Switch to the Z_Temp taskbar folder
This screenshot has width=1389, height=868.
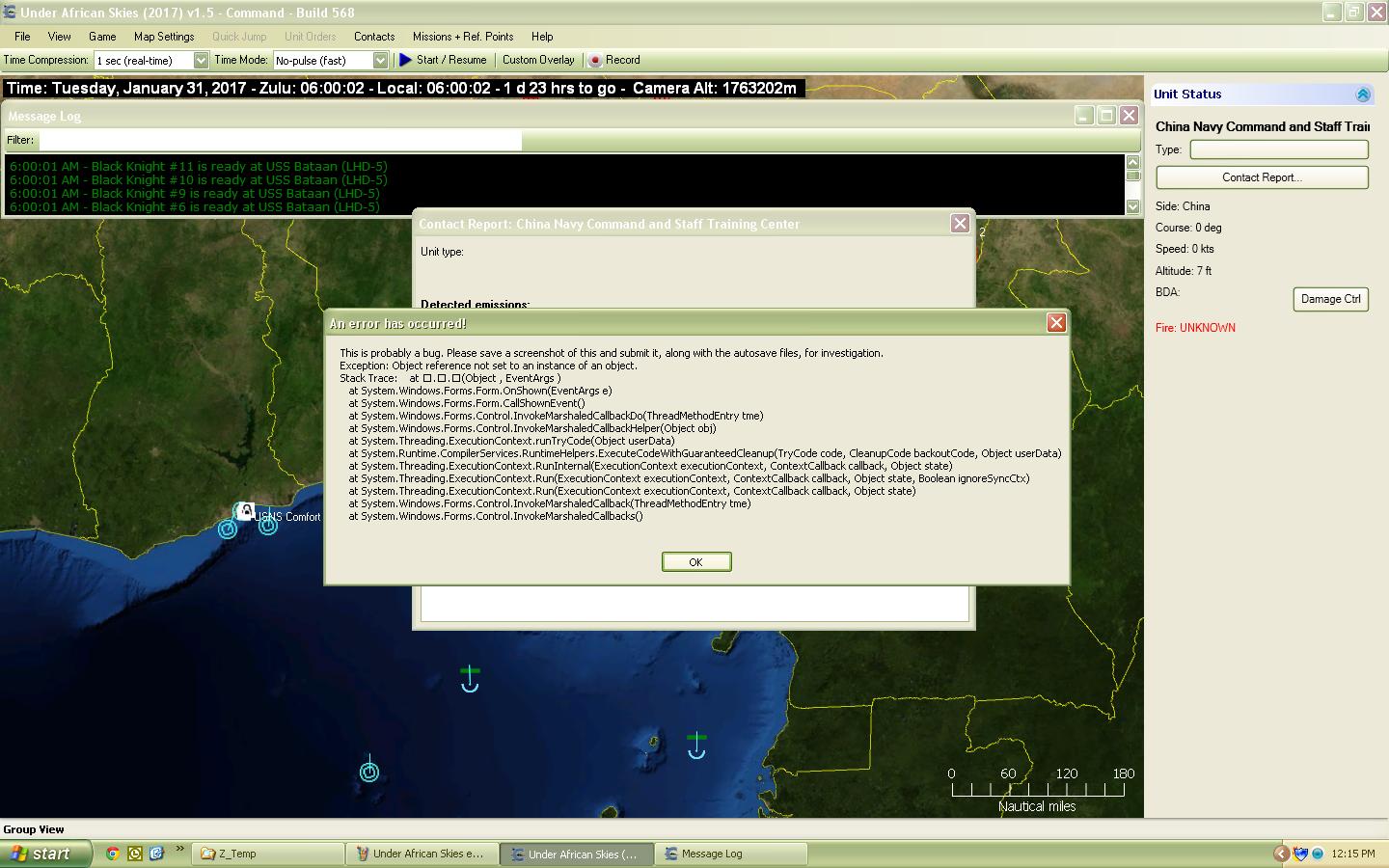[270, 854]
